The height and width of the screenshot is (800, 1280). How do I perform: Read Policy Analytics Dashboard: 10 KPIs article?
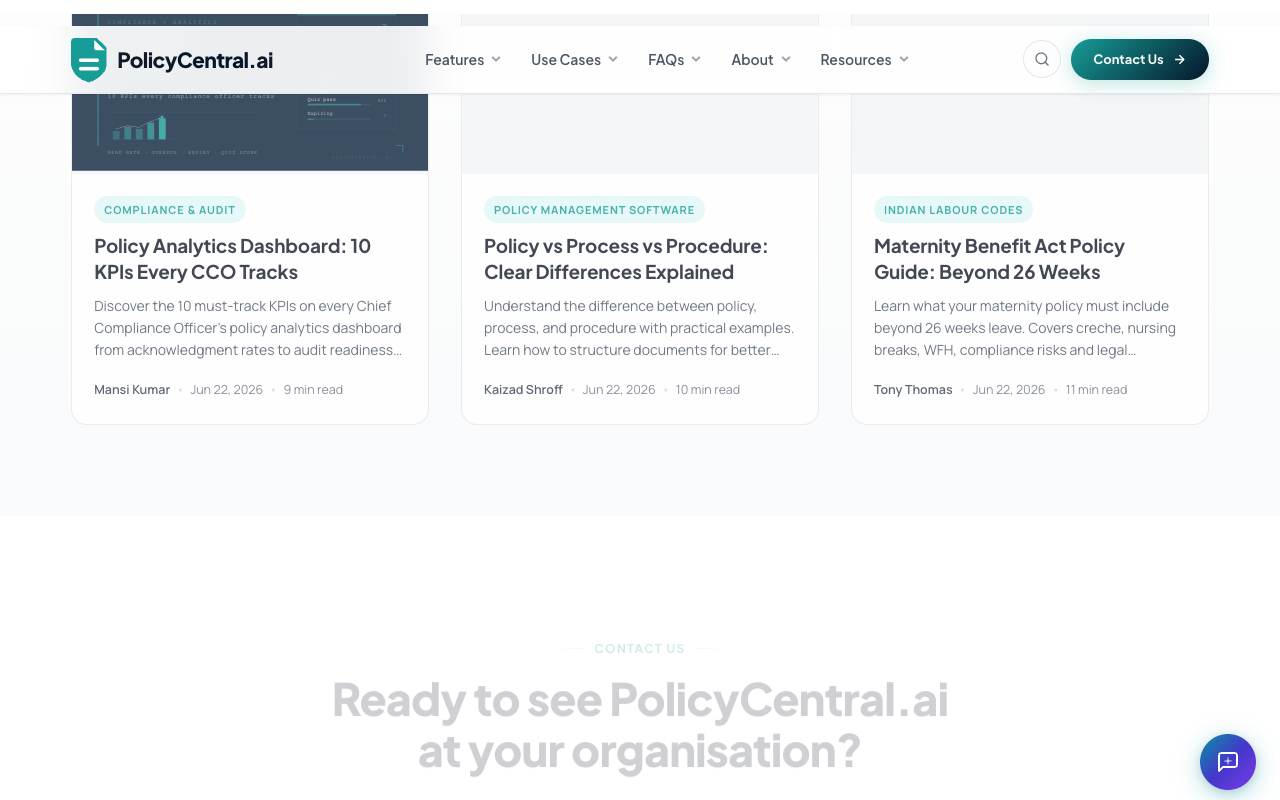(x=232, y=259)
